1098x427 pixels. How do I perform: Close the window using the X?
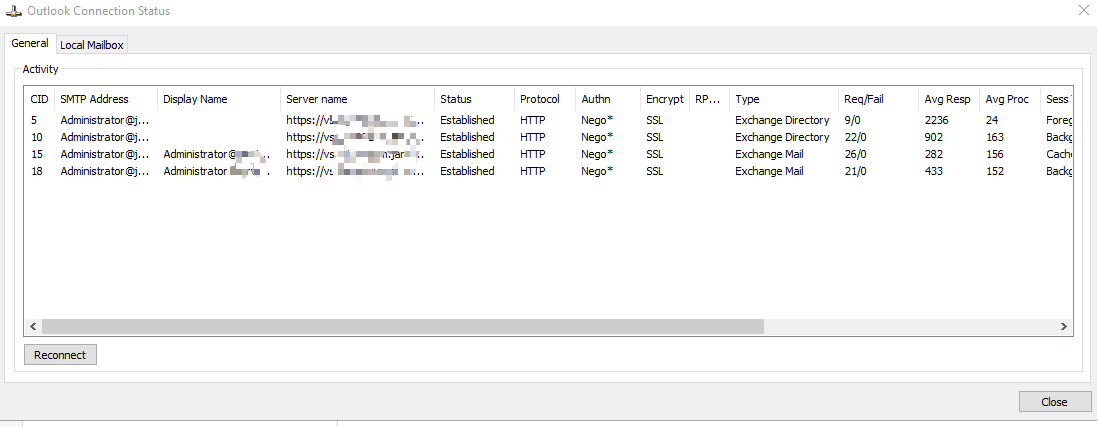(1082, 10)
